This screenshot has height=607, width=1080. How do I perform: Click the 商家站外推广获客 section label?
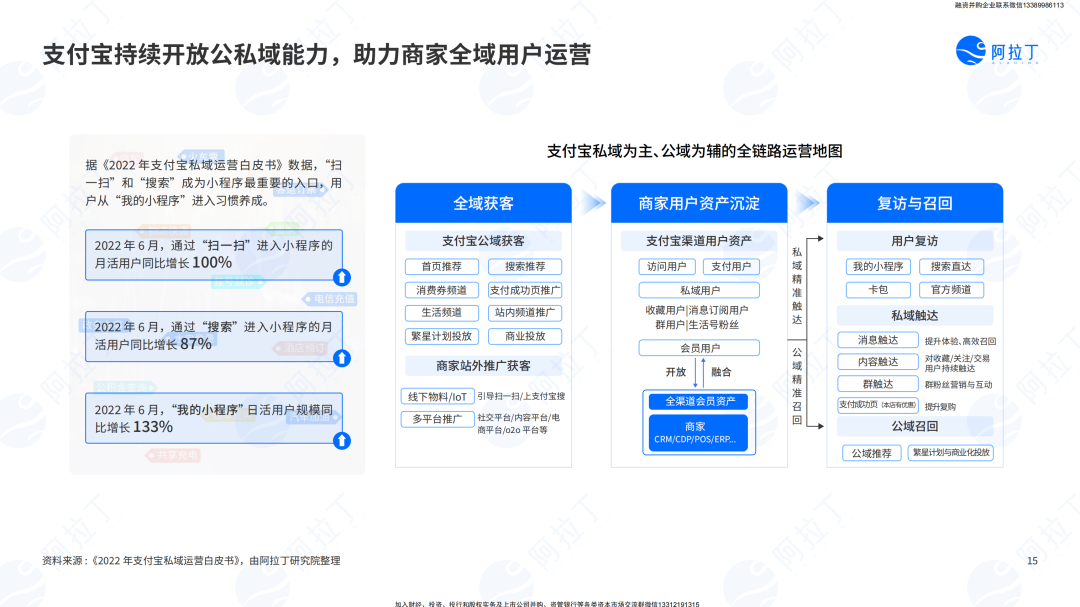pyautogui.click(x=483, y=366)
